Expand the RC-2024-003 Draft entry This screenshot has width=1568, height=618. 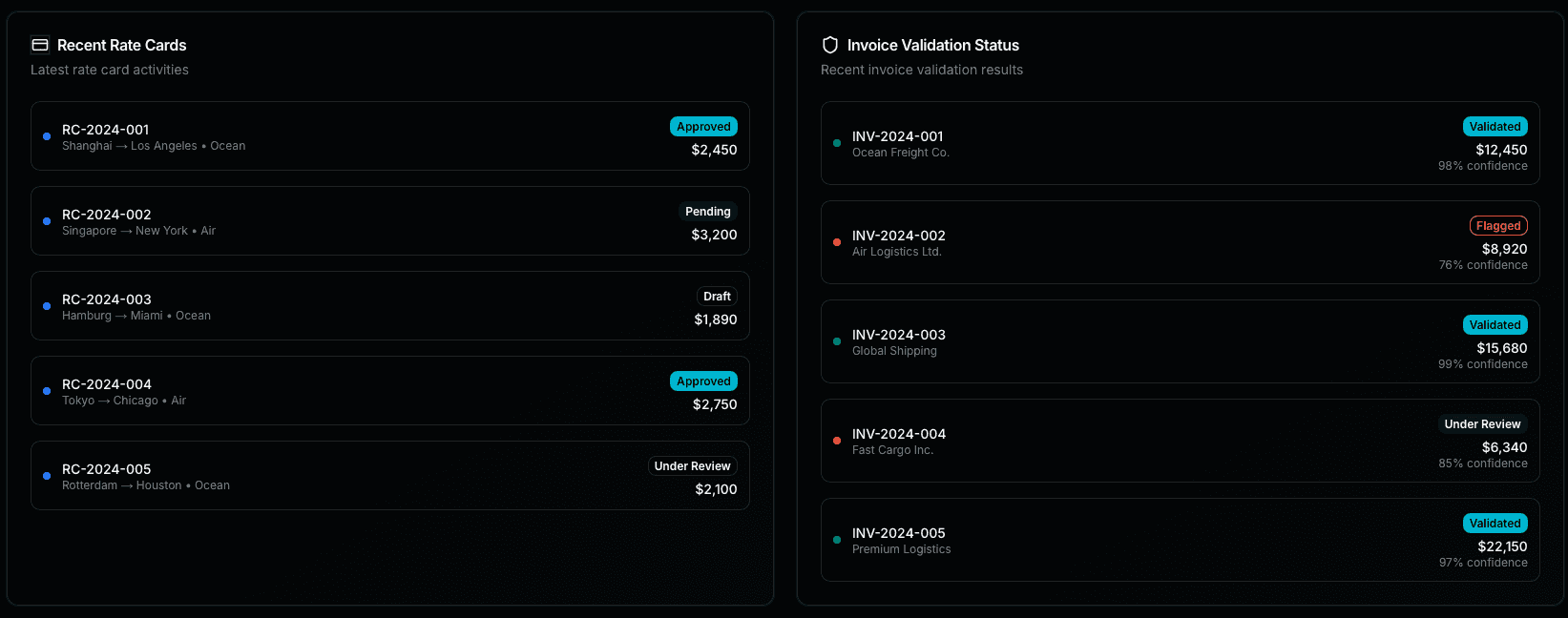pos(390,305)
